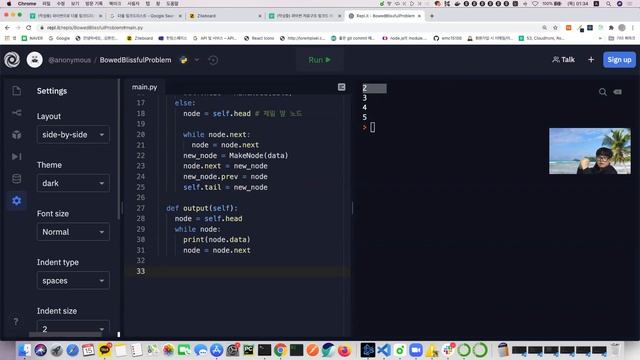
Task: Open the Apple menu
Action: 9,4
